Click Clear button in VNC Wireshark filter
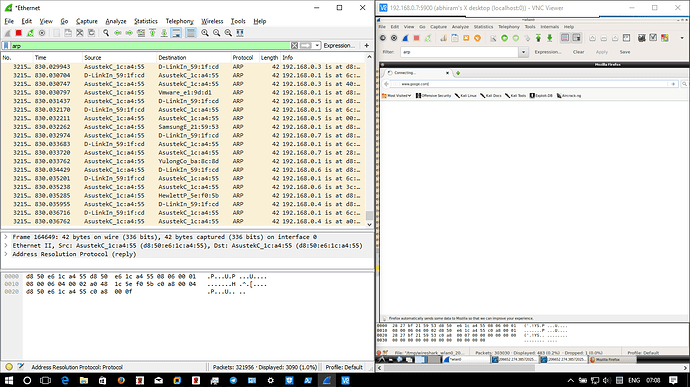690x387 pixels. click(578, 52)
